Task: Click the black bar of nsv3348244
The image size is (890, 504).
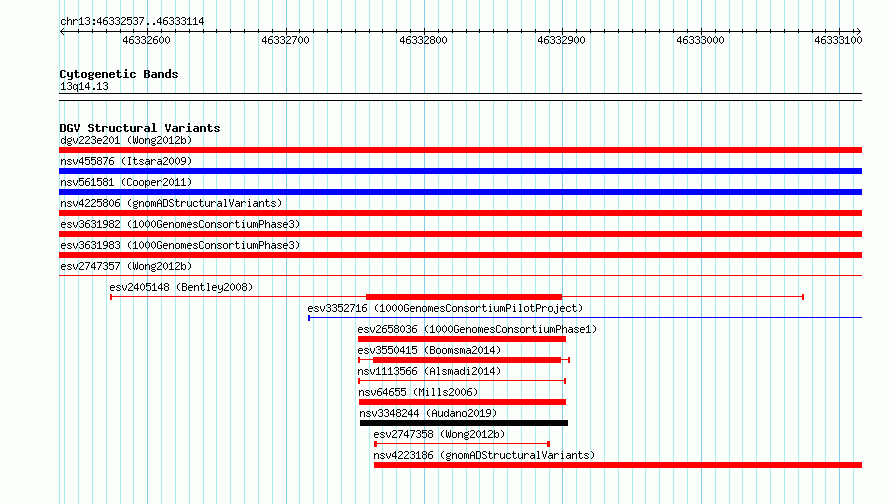Action: coord(464,423)
